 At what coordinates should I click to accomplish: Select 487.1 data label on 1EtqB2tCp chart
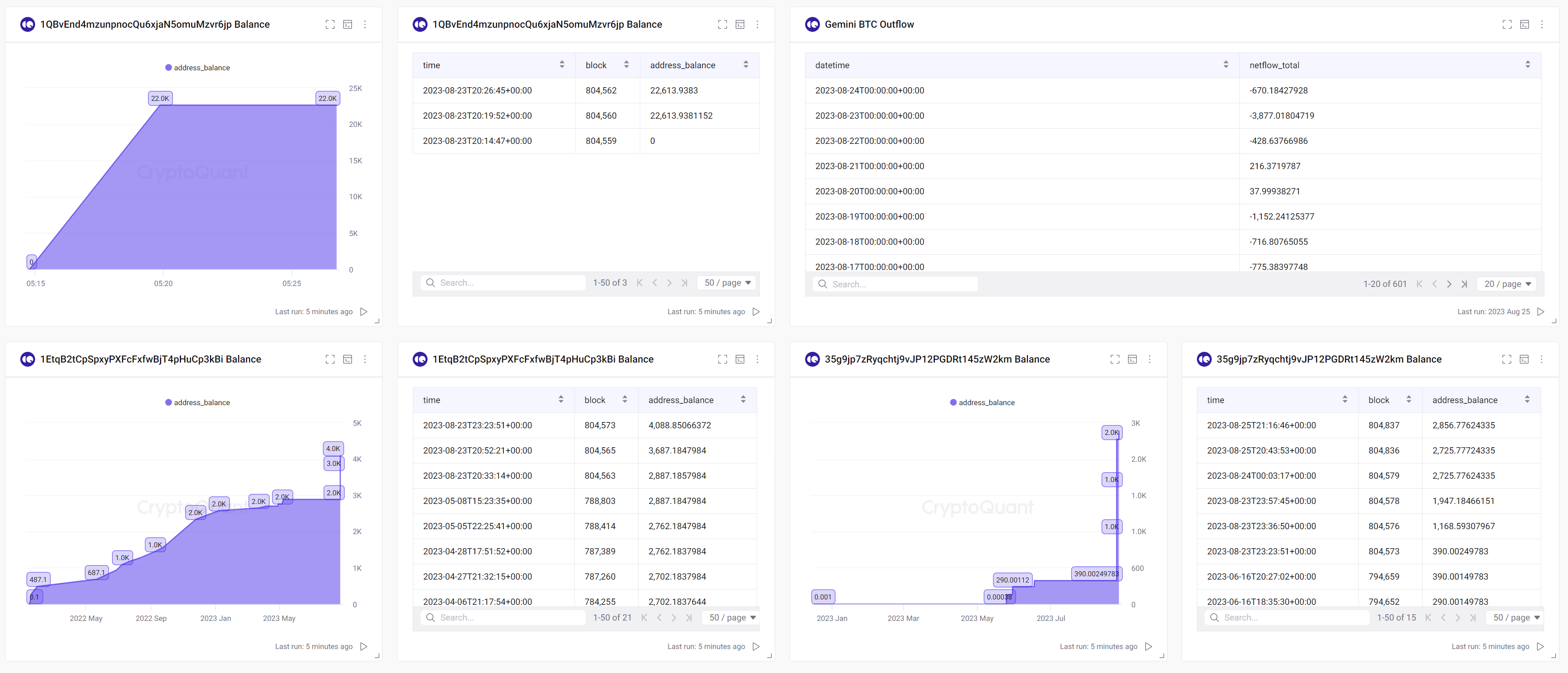38,579
